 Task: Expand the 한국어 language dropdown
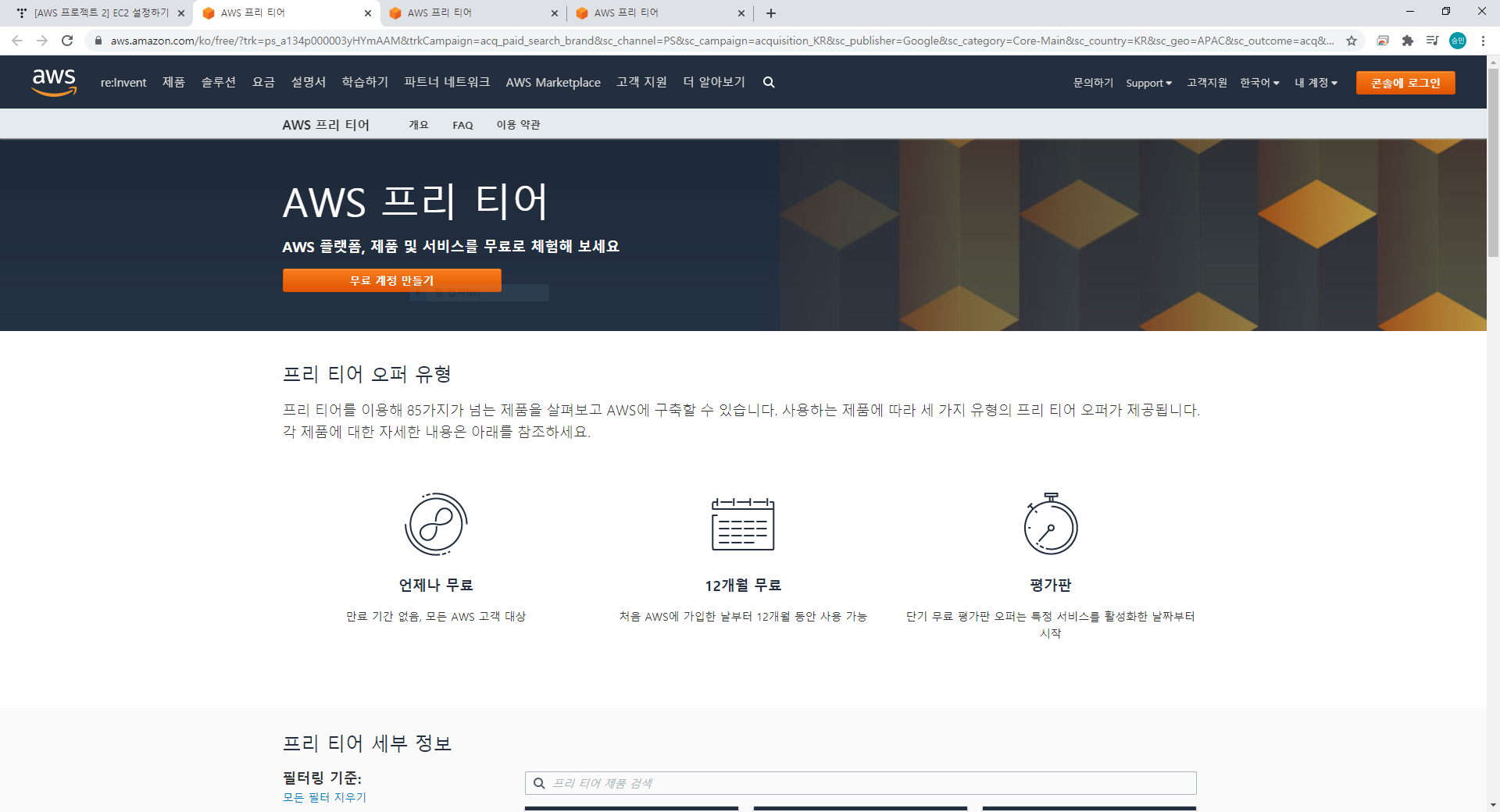tap(1259, 83)
